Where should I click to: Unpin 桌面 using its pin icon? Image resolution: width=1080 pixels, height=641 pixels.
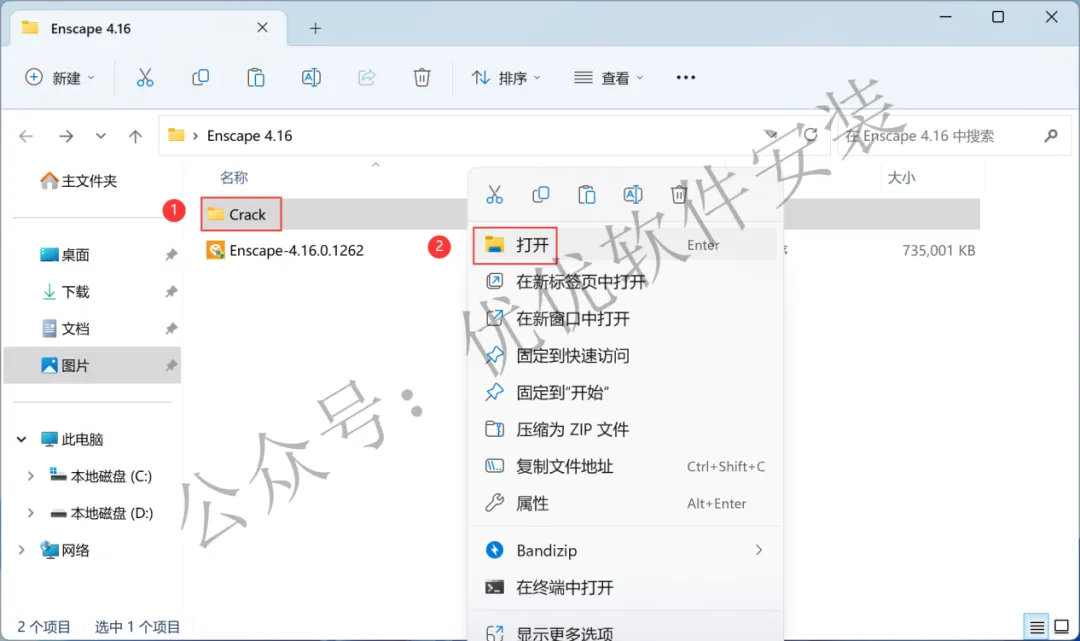click(171, 255)
